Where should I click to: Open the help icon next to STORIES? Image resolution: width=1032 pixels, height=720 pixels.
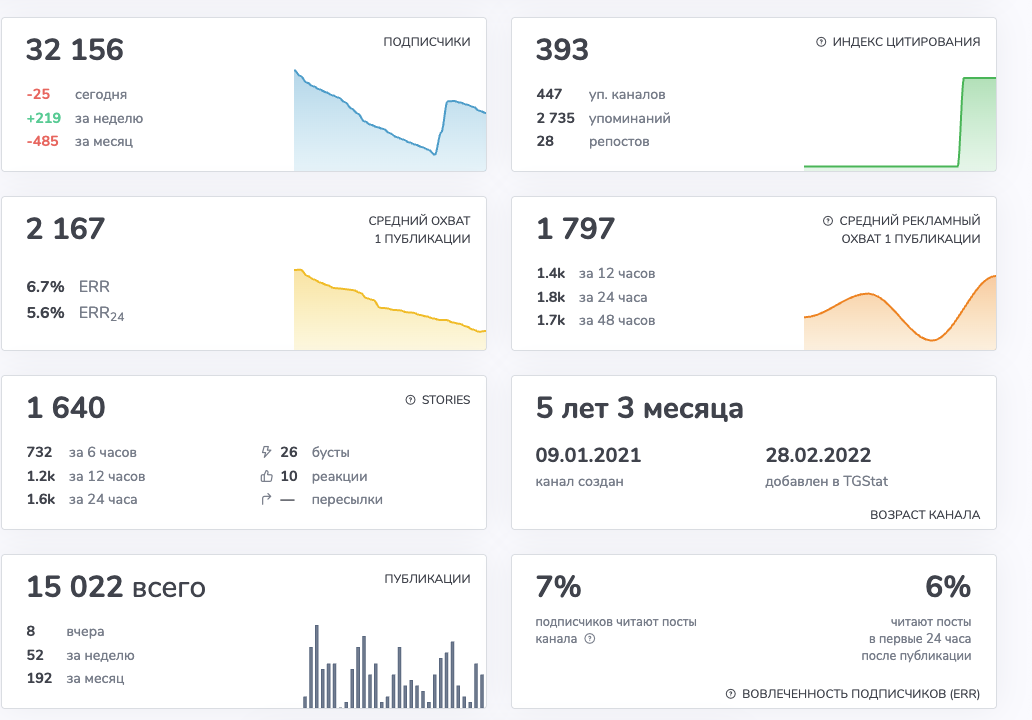tap(410, 400)
